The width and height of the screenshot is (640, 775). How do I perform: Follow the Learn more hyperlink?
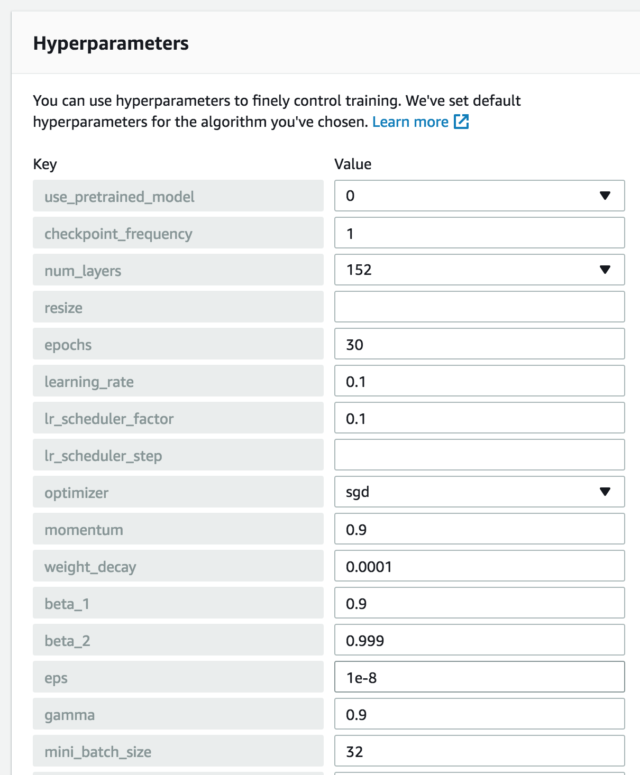(410, 122)
